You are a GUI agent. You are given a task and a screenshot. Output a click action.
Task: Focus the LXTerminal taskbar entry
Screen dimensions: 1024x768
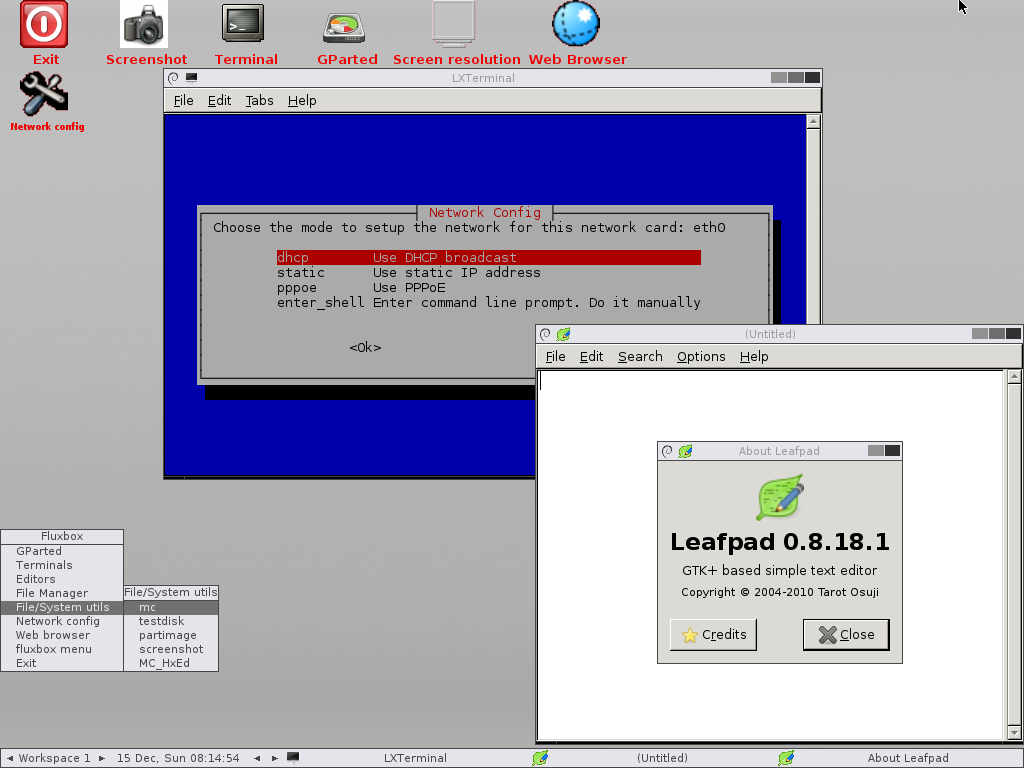pyautogui.click(x=406, y=758)
